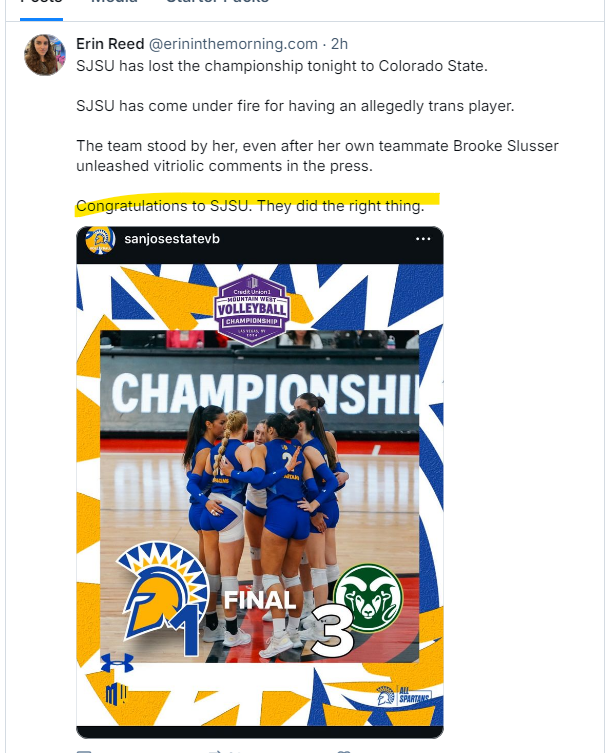Click Erin Reed's profile avatar
The width and height of the screenshot is (609, 753).
[45, 55]
